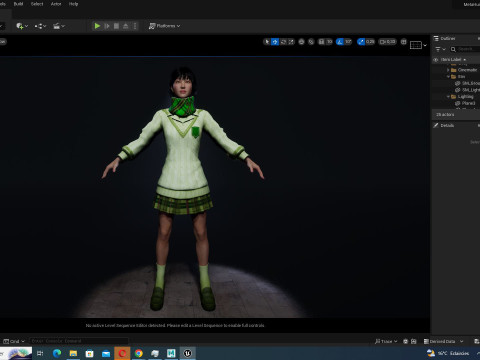Image resolution: width=480 pixels, height=360 pixels.
Task: Select the second SM_ mesh row under the expanded Outliner folder
Action: point(456,90)
